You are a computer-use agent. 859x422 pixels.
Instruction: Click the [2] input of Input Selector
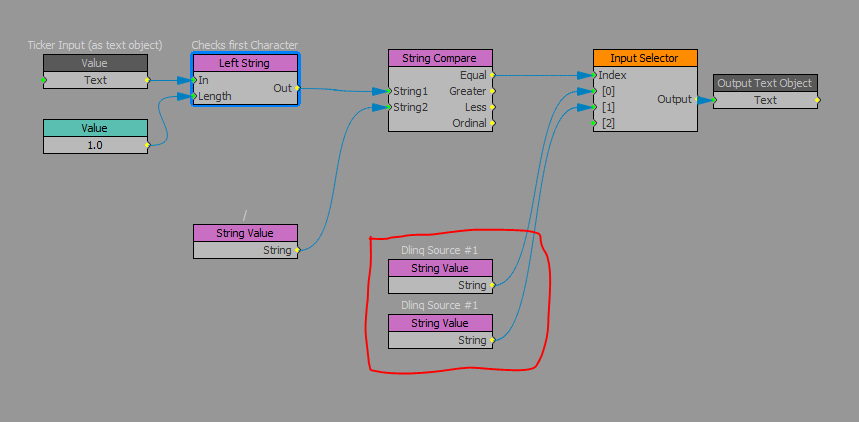594,123
